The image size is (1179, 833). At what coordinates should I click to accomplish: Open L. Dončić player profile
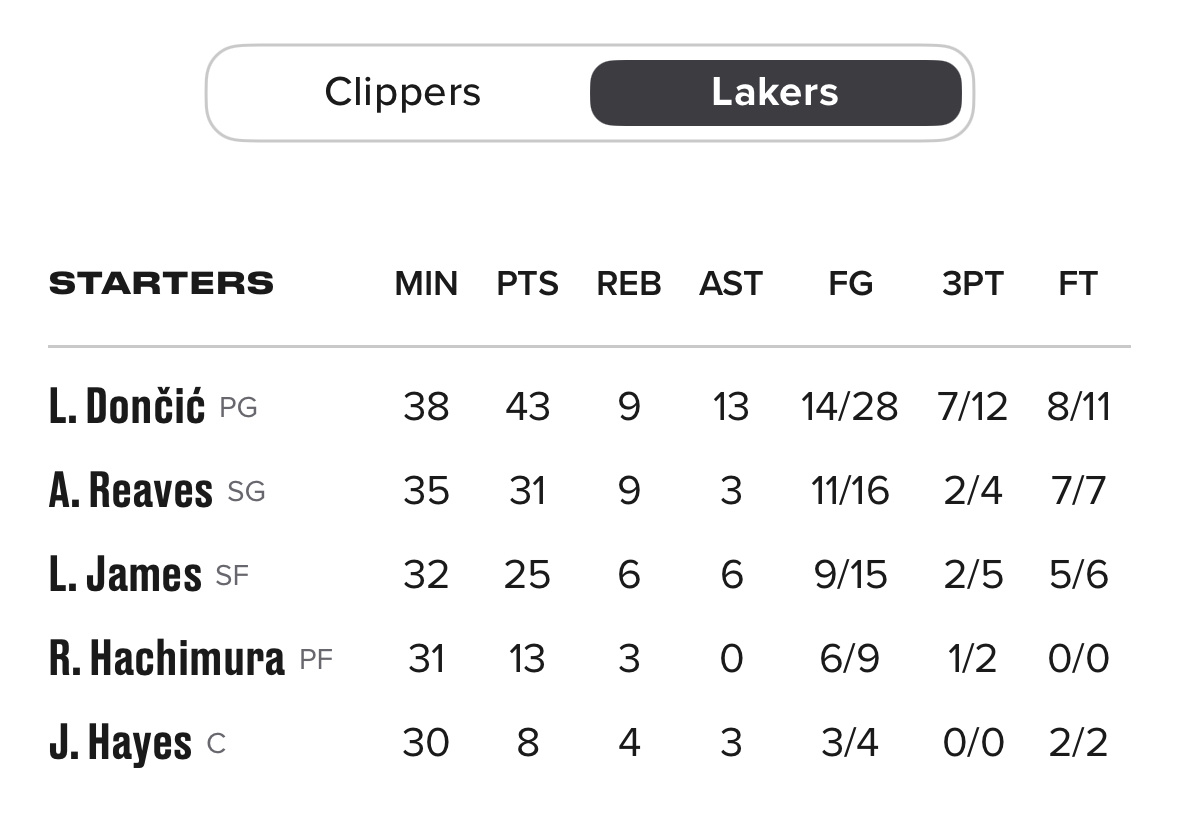tap(127, 407)
